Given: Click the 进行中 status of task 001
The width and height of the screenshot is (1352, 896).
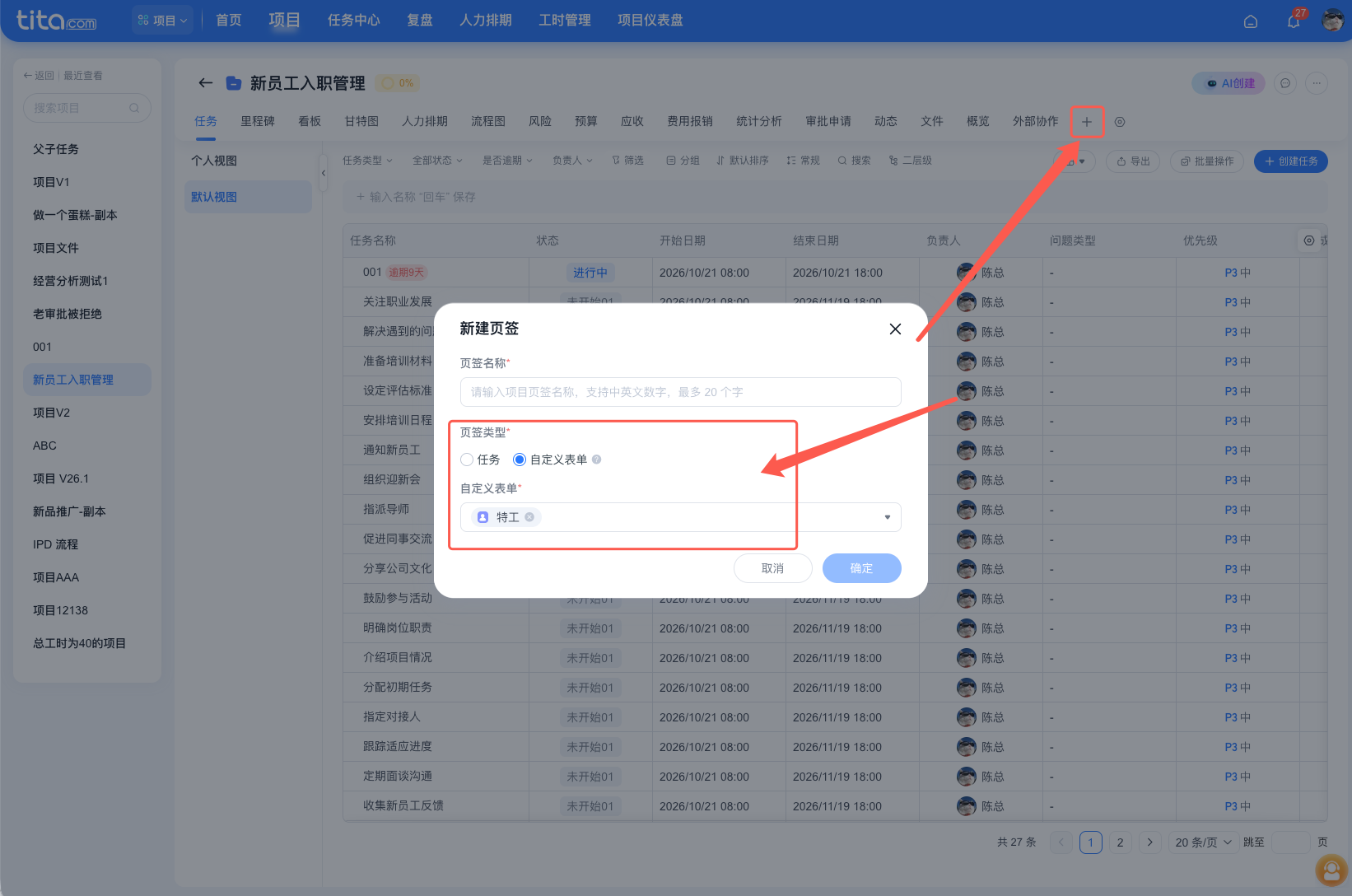Looking at the screenshot, I should pos(590,273).
